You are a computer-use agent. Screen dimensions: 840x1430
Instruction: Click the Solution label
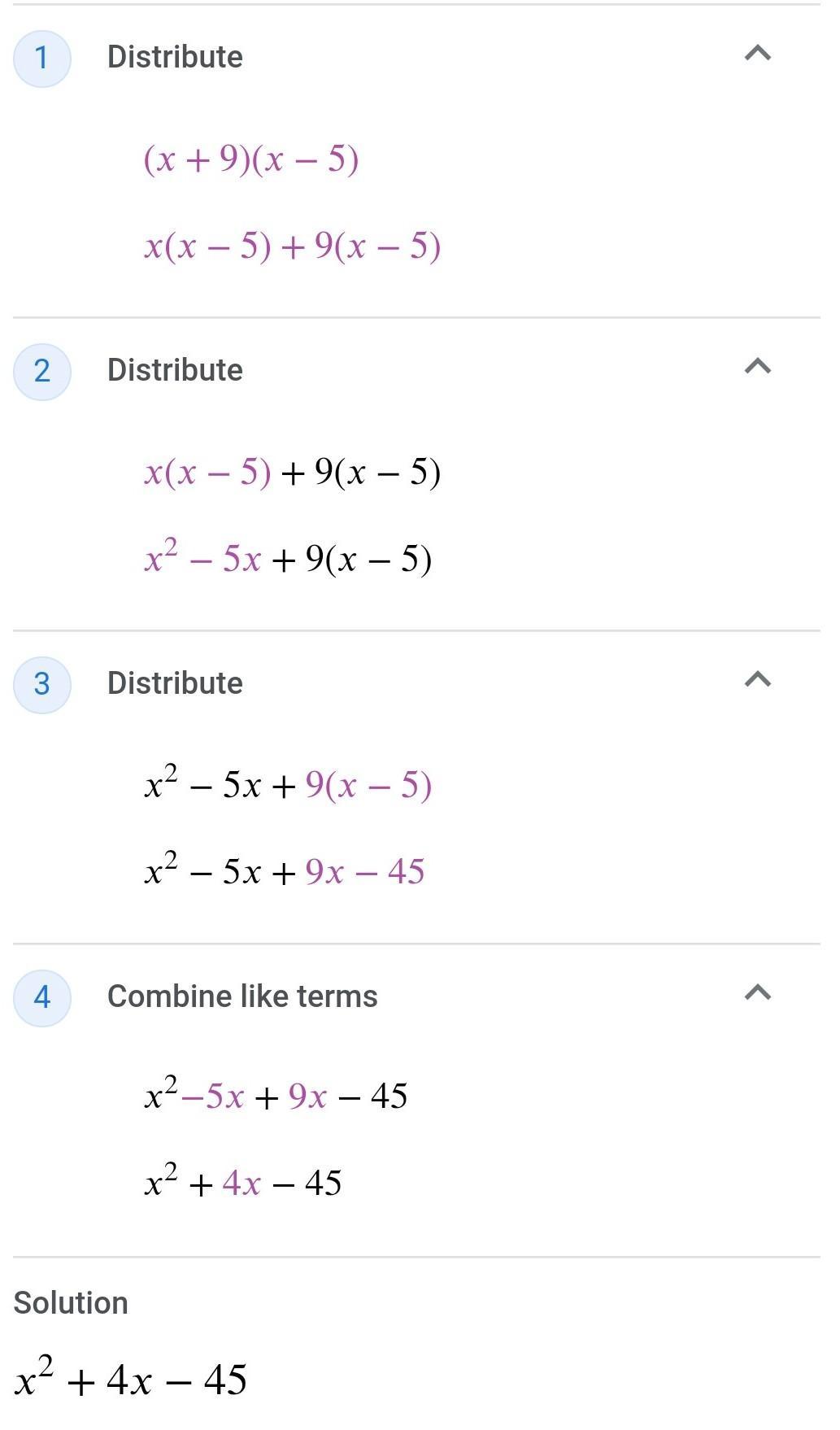71,1303
